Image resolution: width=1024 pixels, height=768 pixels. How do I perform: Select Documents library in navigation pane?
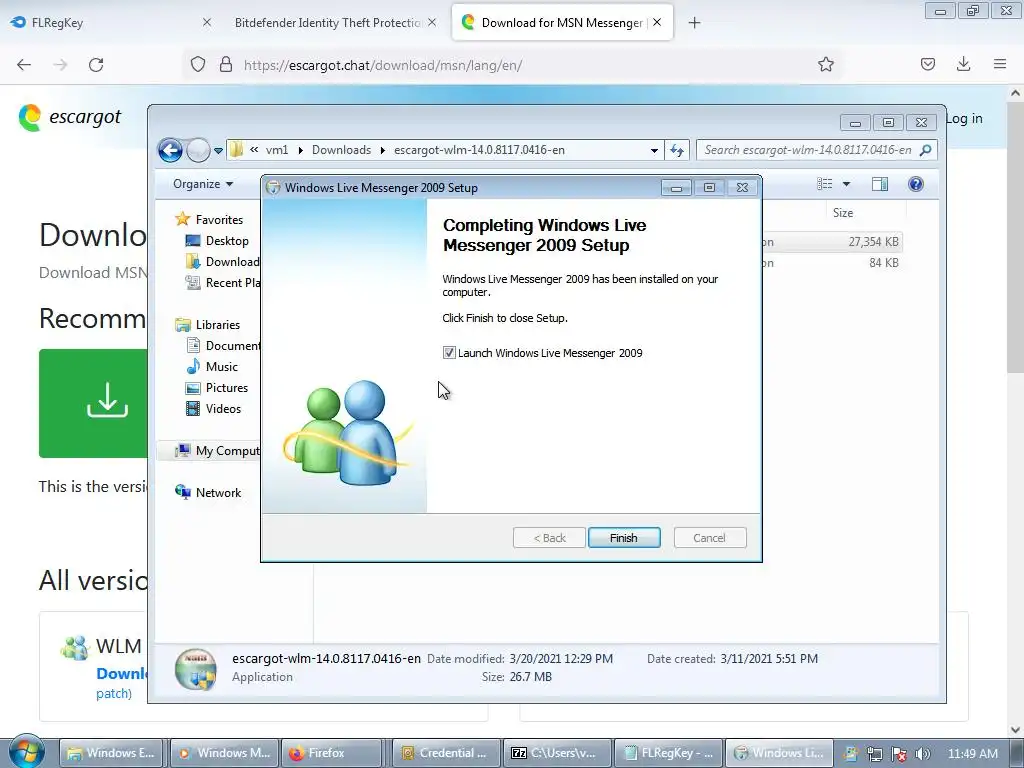(x=223, y=345)
